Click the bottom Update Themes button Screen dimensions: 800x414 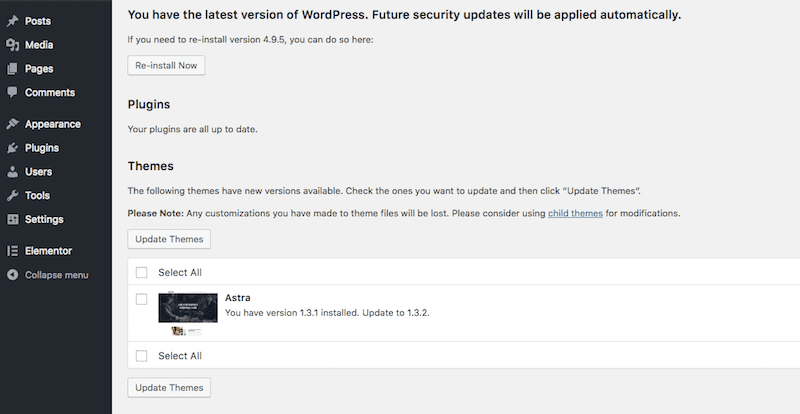pos(169,387)
